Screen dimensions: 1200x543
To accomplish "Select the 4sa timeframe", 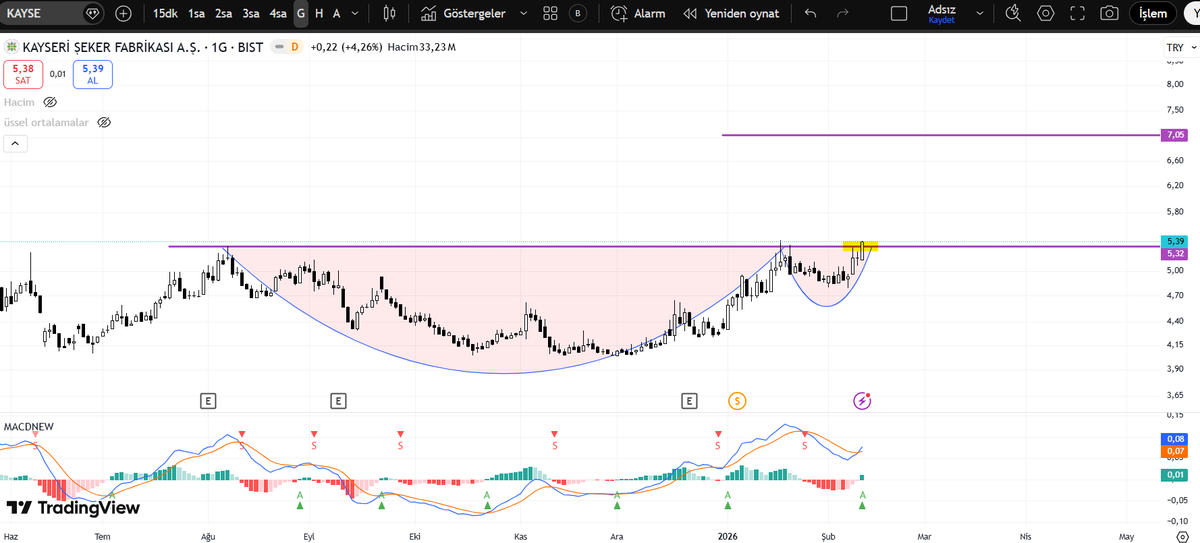I will [278, 14].
